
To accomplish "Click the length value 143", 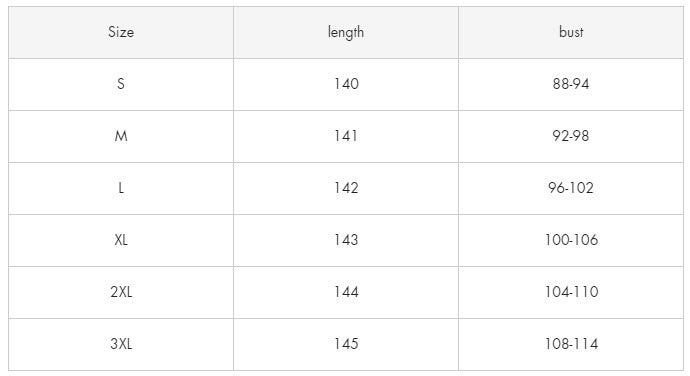I will (346, 240).
